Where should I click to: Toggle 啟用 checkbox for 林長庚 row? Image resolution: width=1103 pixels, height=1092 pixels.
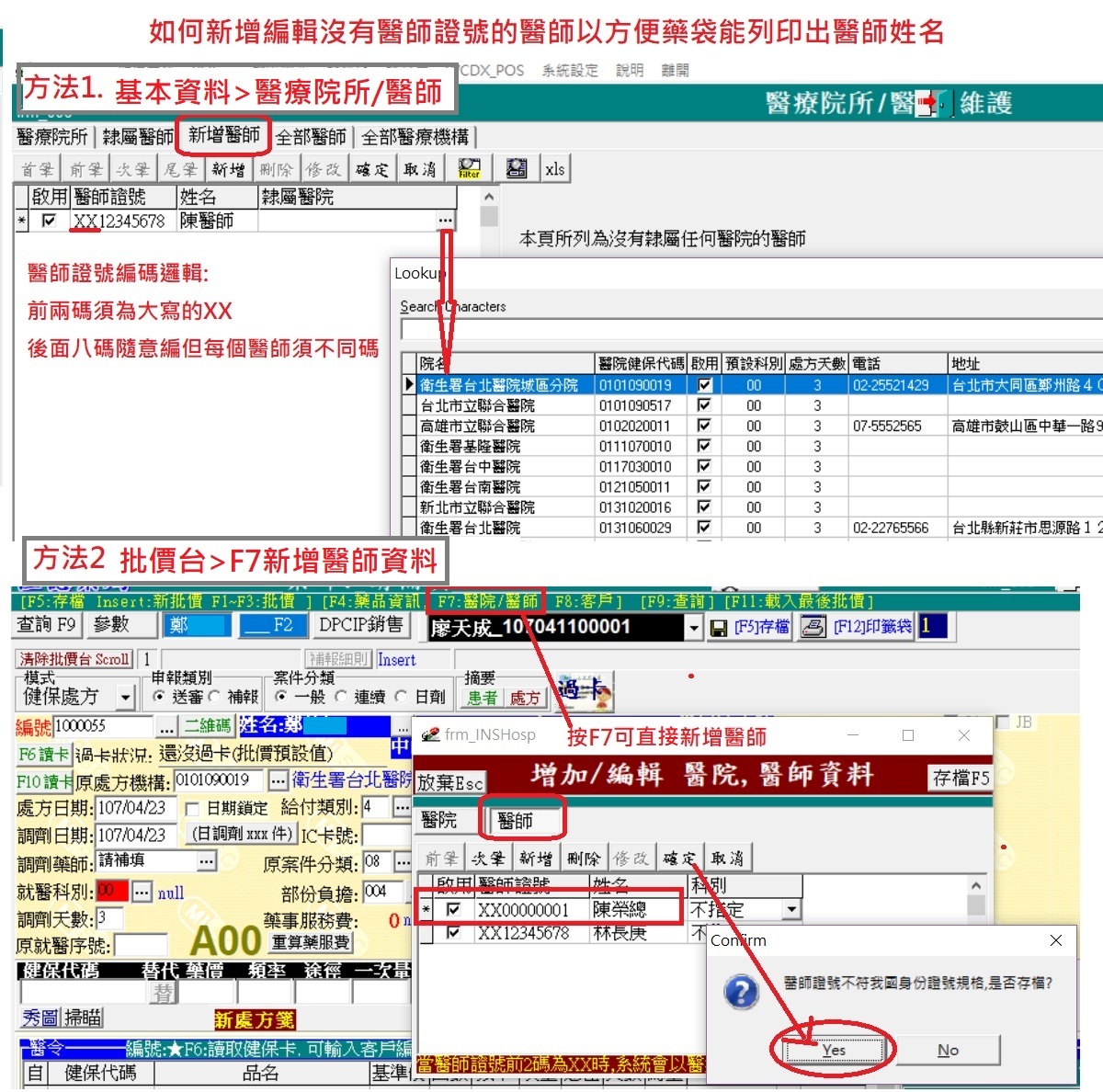pyautogui.click(x=453, y=933)
